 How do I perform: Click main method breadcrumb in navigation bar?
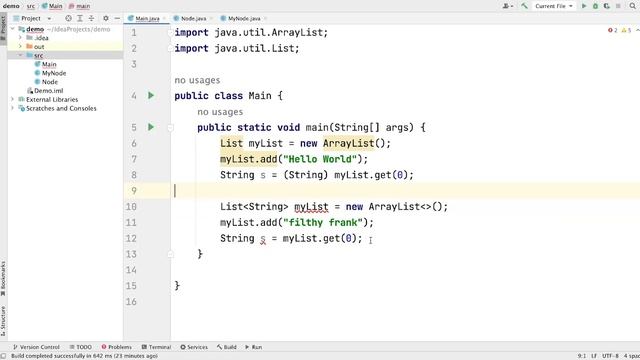(x=79, y=6)
